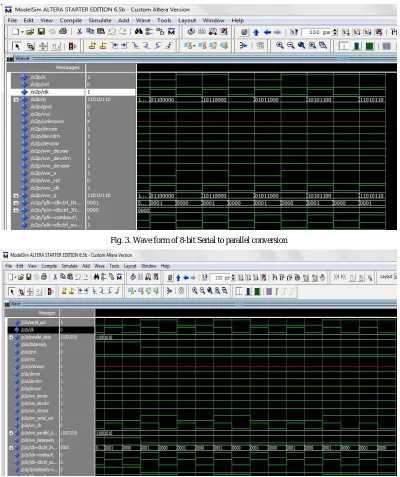The image size is (400, 477).
Task: Open the Simulate menu in top window
Action: coord(100,20)
